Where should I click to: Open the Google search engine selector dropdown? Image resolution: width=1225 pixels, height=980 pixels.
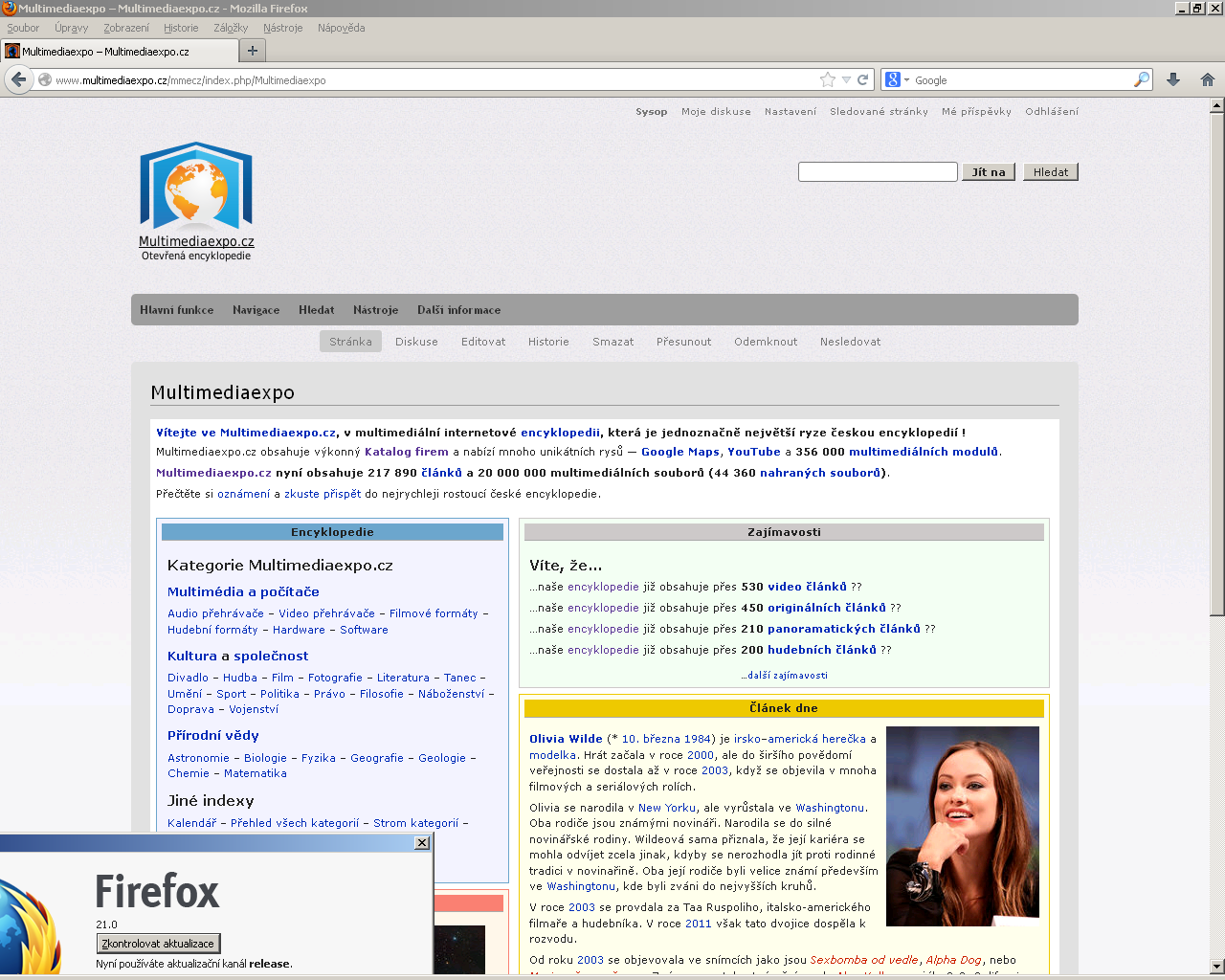[x=897, y=80]
